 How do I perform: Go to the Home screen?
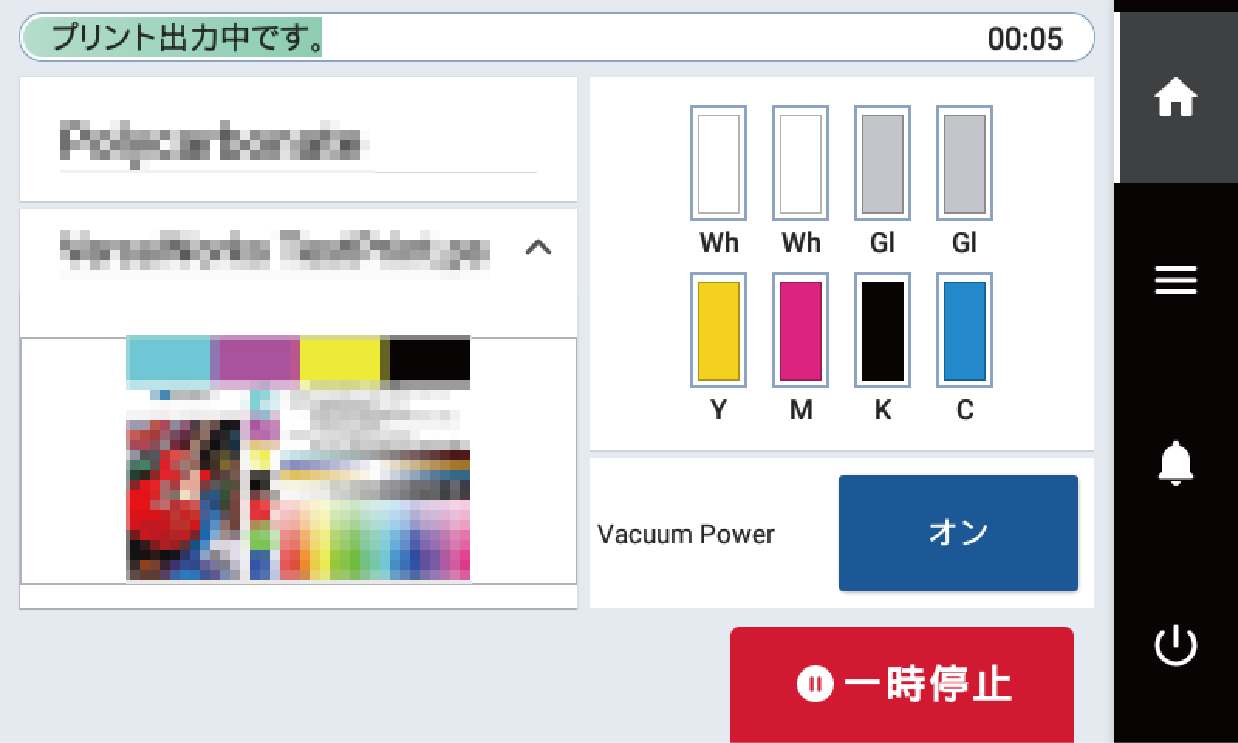click(1176, 97)
